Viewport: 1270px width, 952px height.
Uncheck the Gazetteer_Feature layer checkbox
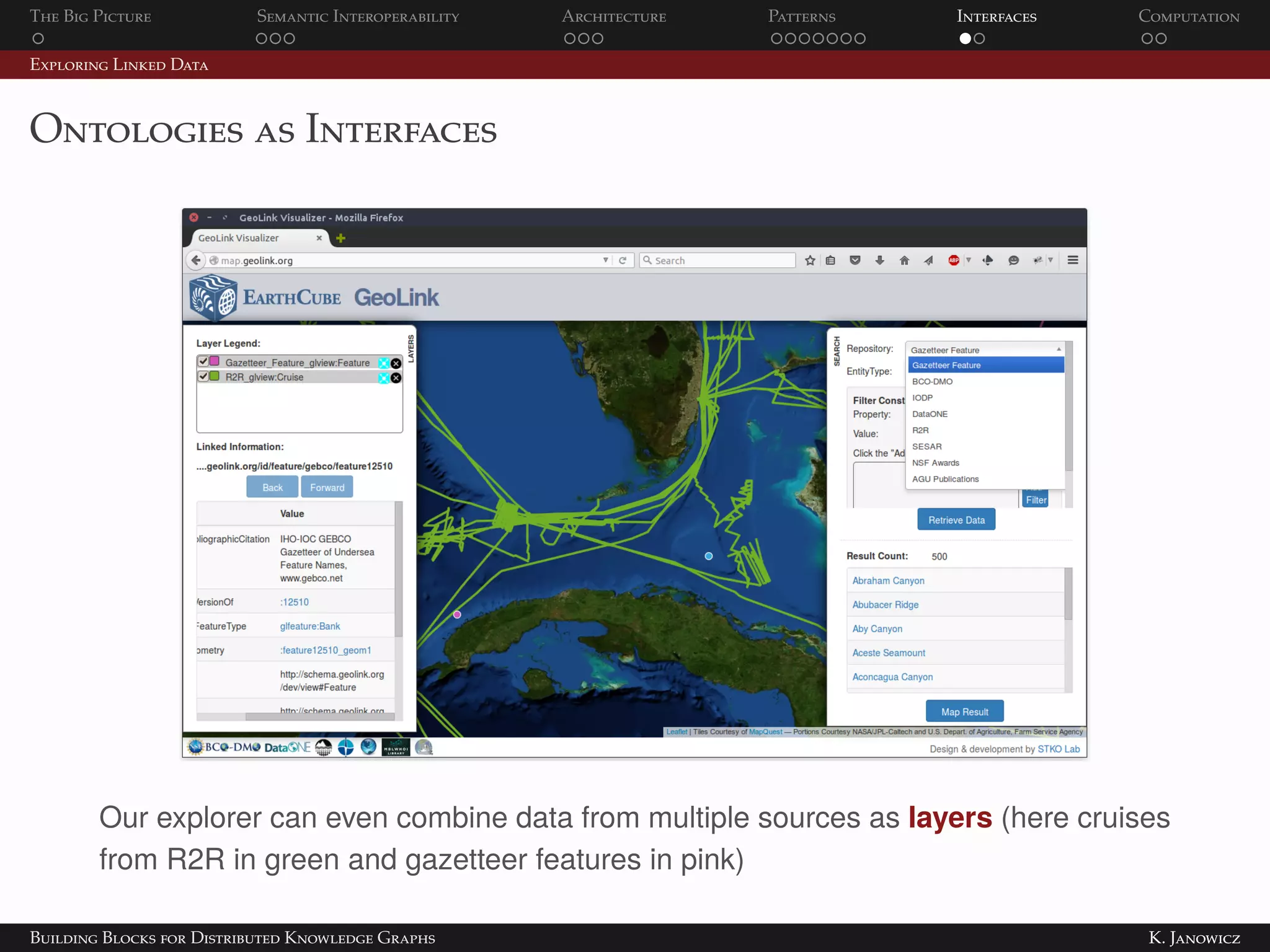tap(203, 361)
